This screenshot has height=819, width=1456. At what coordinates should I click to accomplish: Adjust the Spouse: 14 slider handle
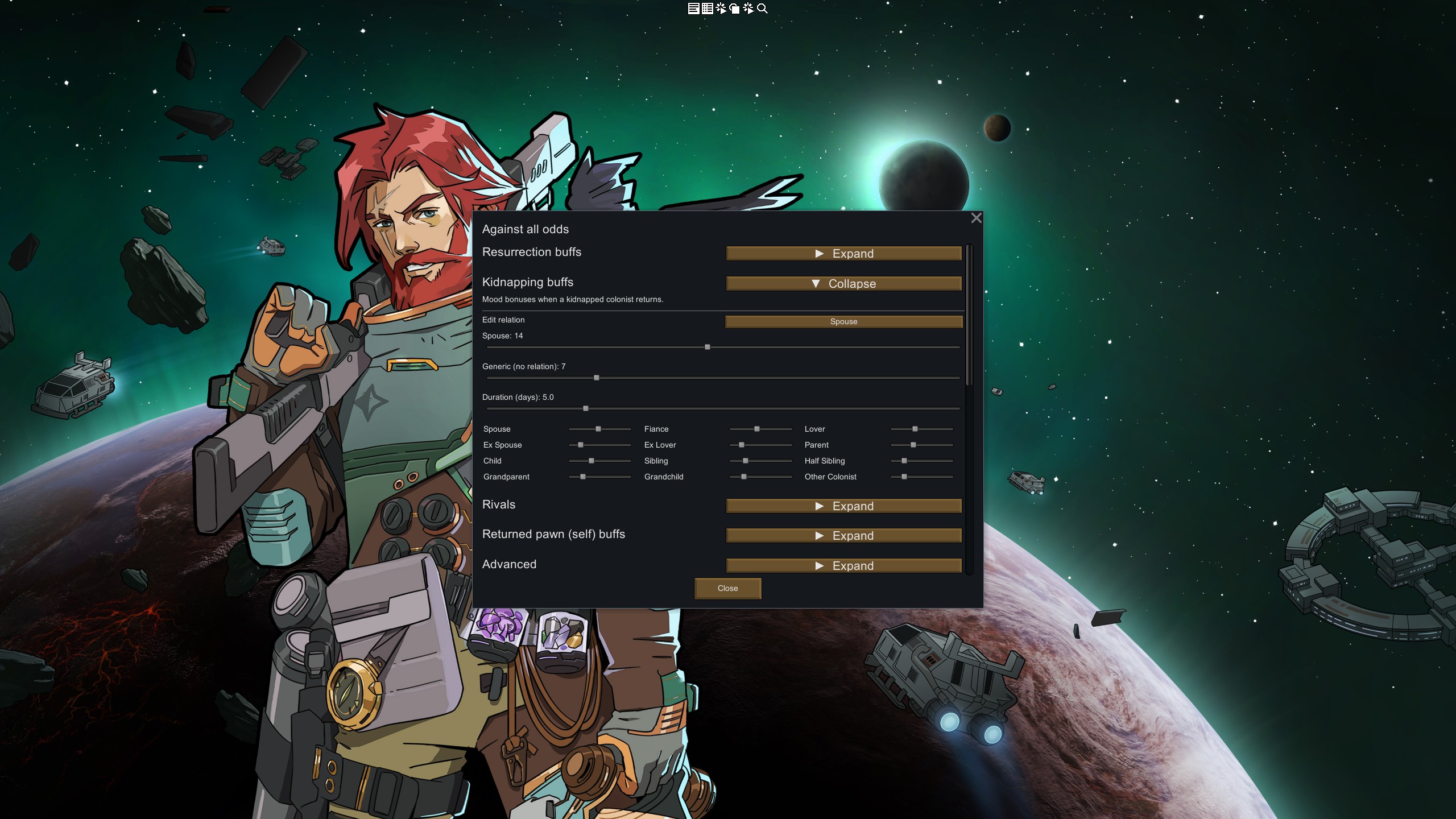click(x=708, y=347)
